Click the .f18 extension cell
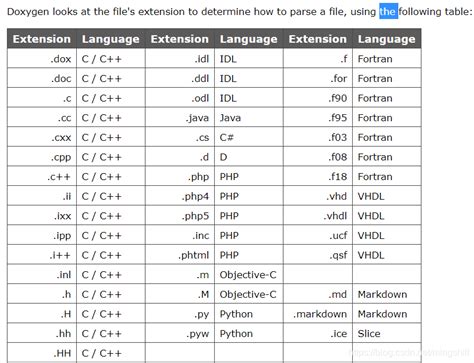Viewport: 474px width, 363px height. (318, 176)
